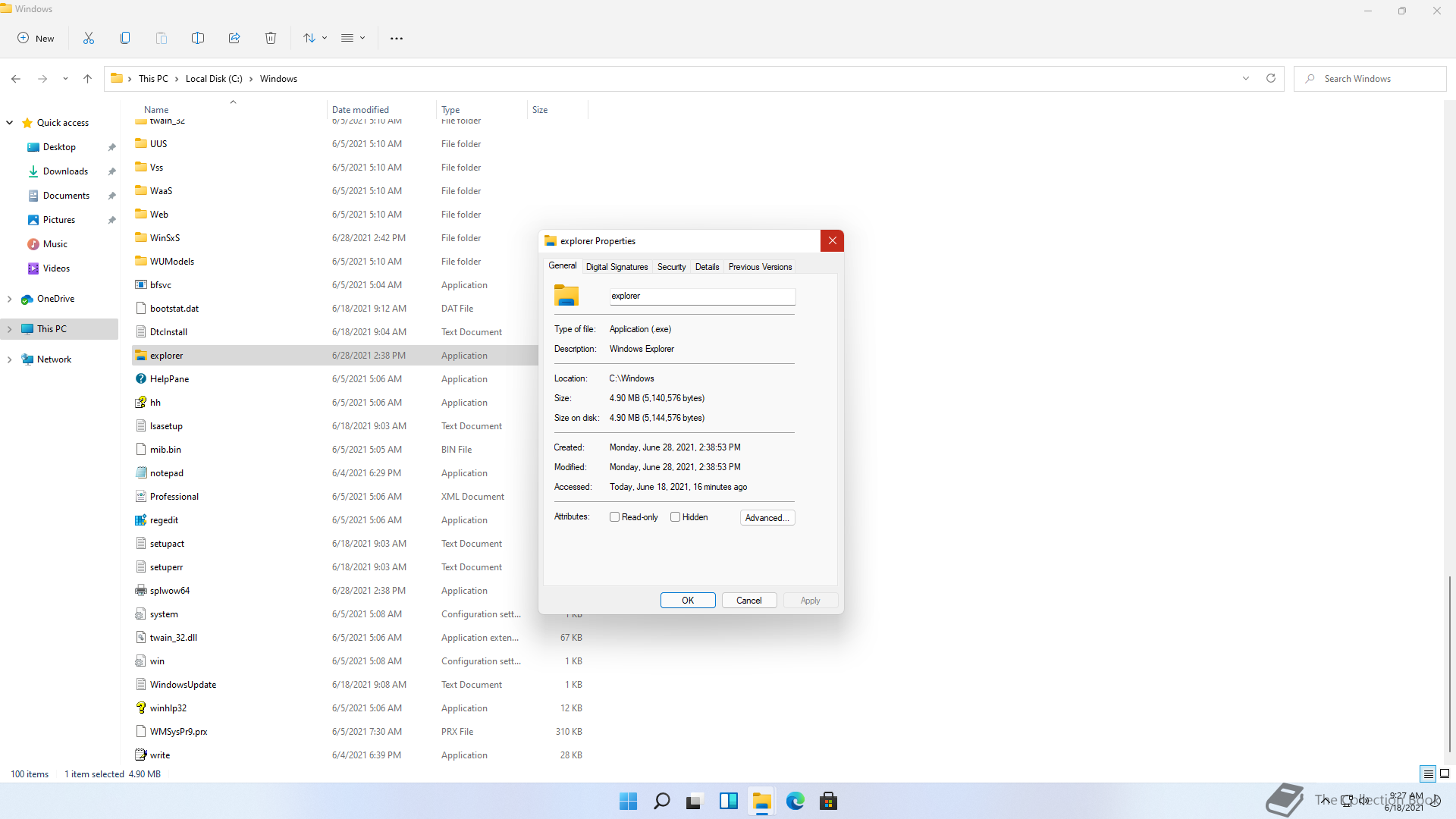Open Widgets on taskbar
Screen dimensions: 1456x819
pos(729,801)
